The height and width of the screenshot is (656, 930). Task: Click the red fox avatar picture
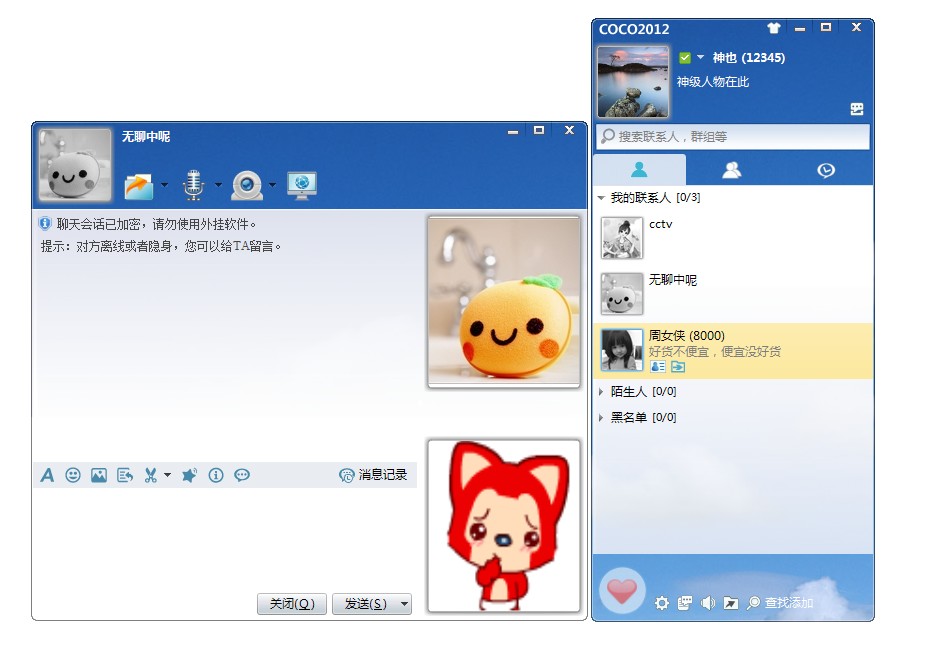tap(504, 526)
